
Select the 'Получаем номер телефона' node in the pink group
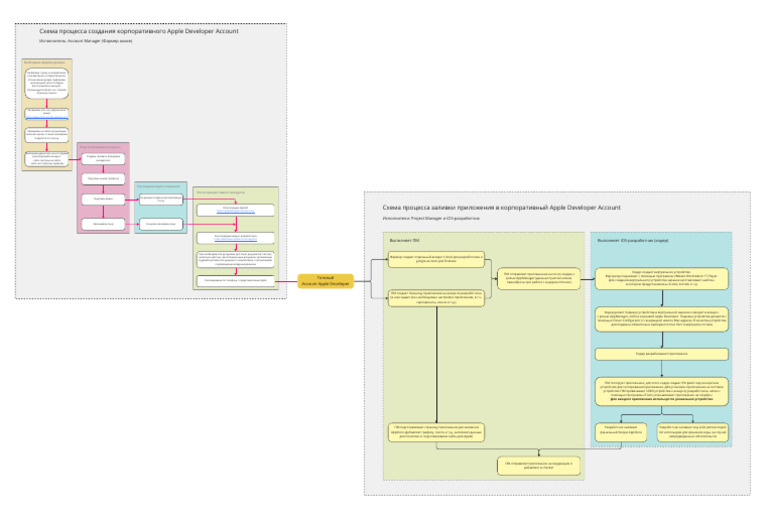(x=103, y=179)
